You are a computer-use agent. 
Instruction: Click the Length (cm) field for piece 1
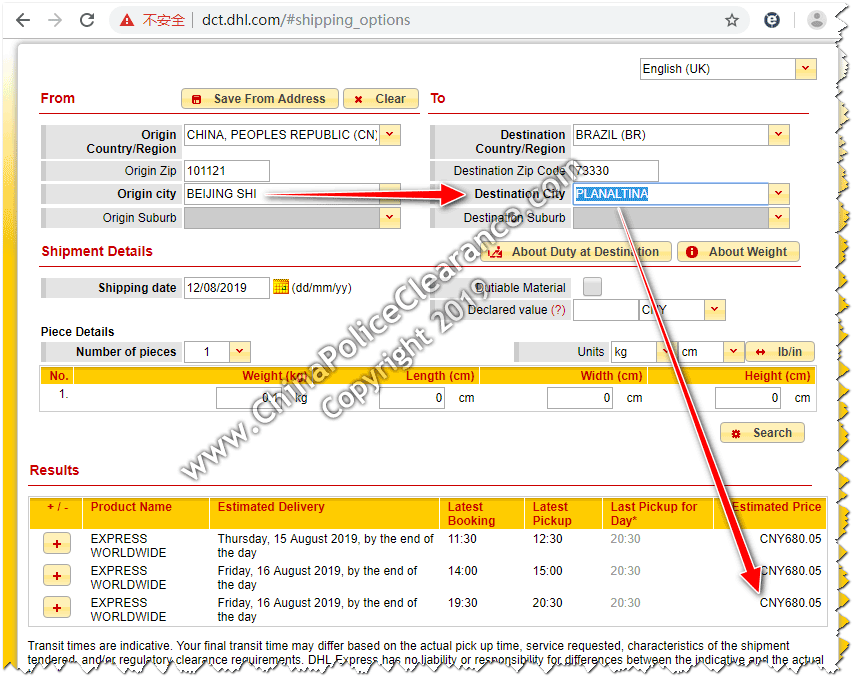point(411,398)
